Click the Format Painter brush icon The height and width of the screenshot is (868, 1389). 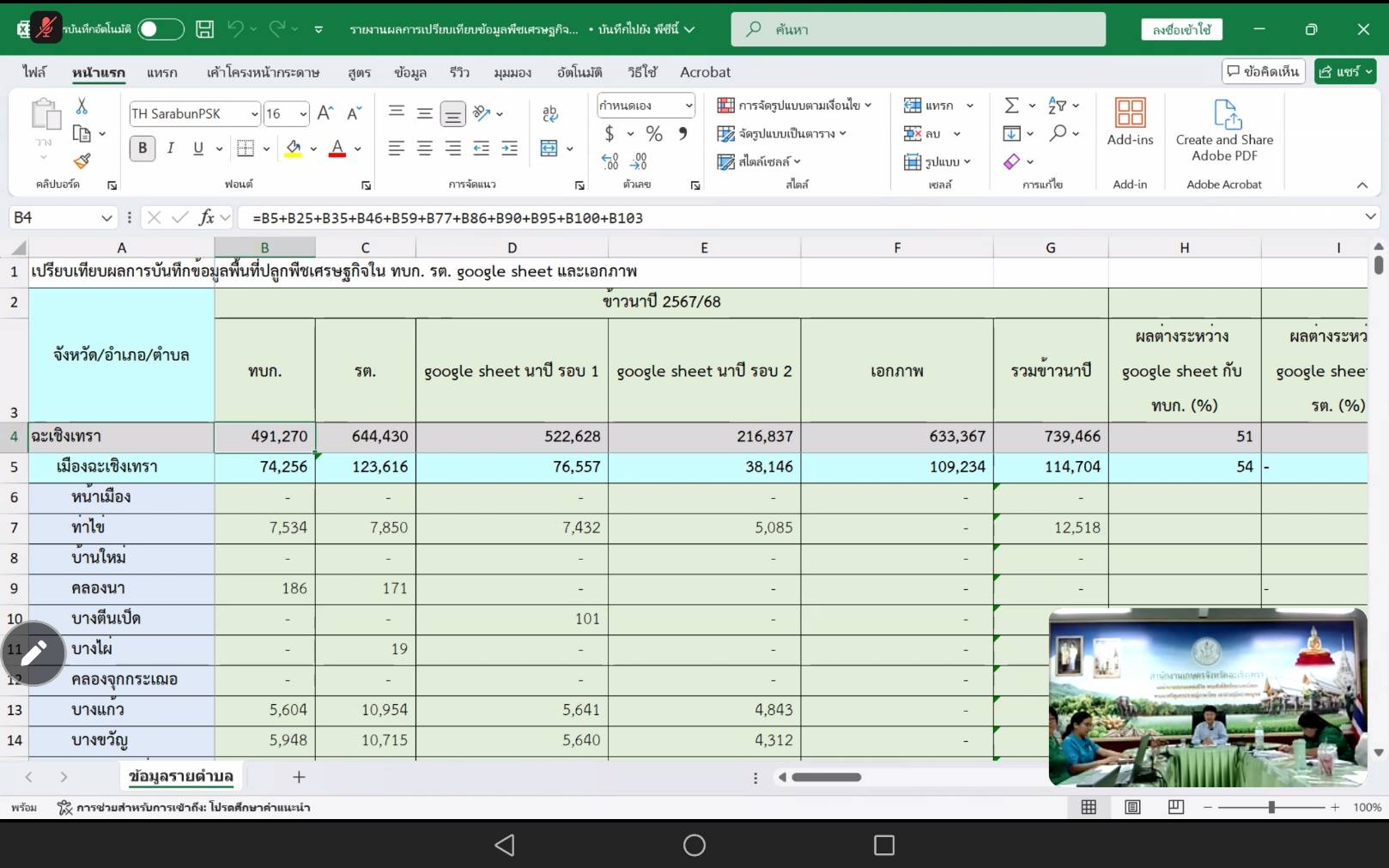pos(82,161)
